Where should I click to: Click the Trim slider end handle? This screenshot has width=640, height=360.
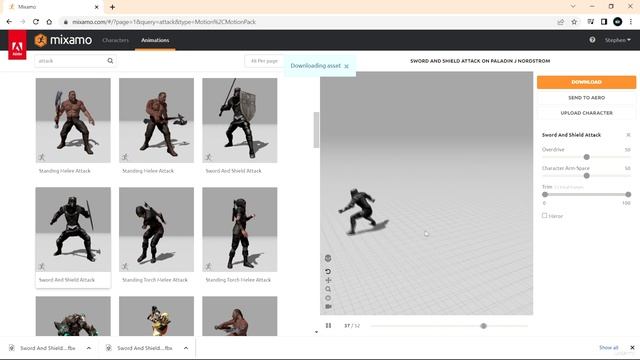[x=628, y=195]
